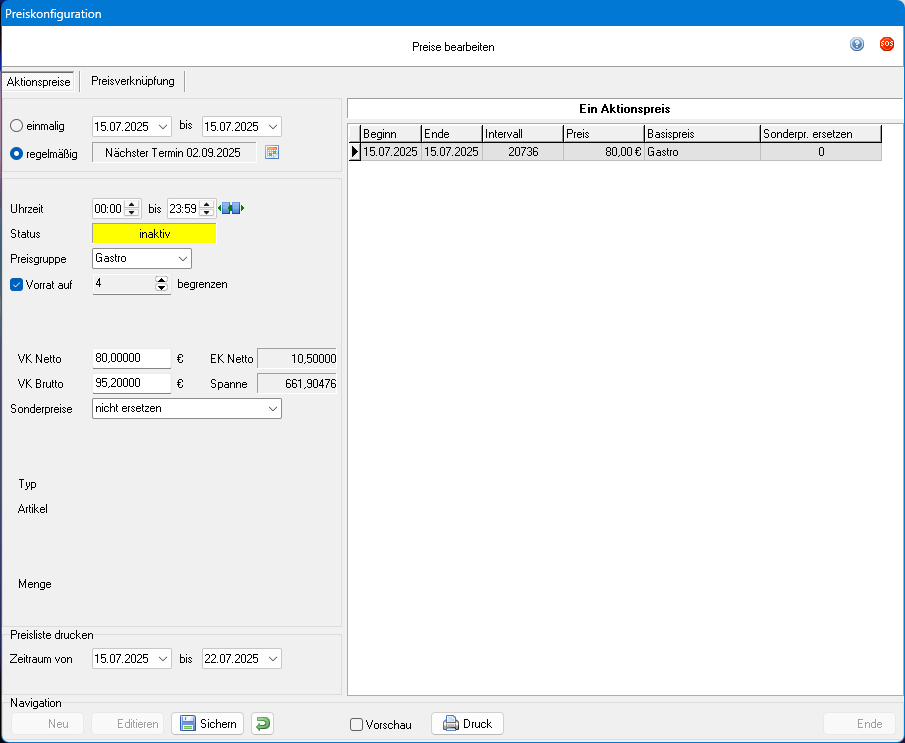Select the regelmäßig radio button
905x743 pixels.
[16, 153]
